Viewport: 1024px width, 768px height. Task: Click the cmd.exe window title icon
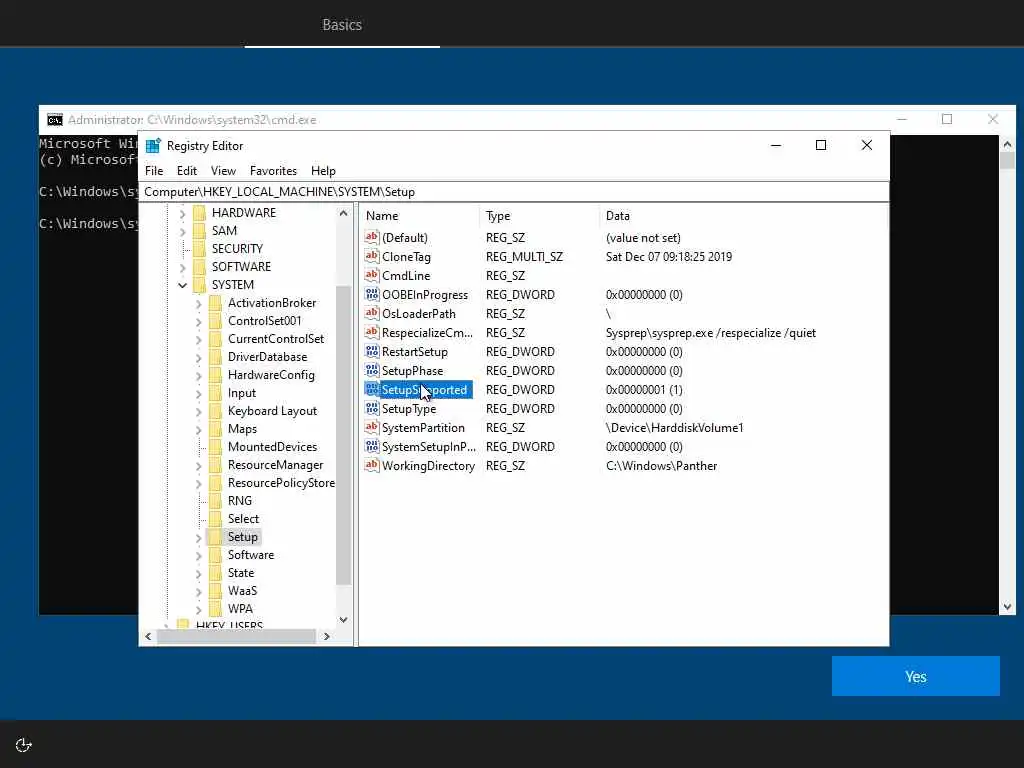point(55,120)
